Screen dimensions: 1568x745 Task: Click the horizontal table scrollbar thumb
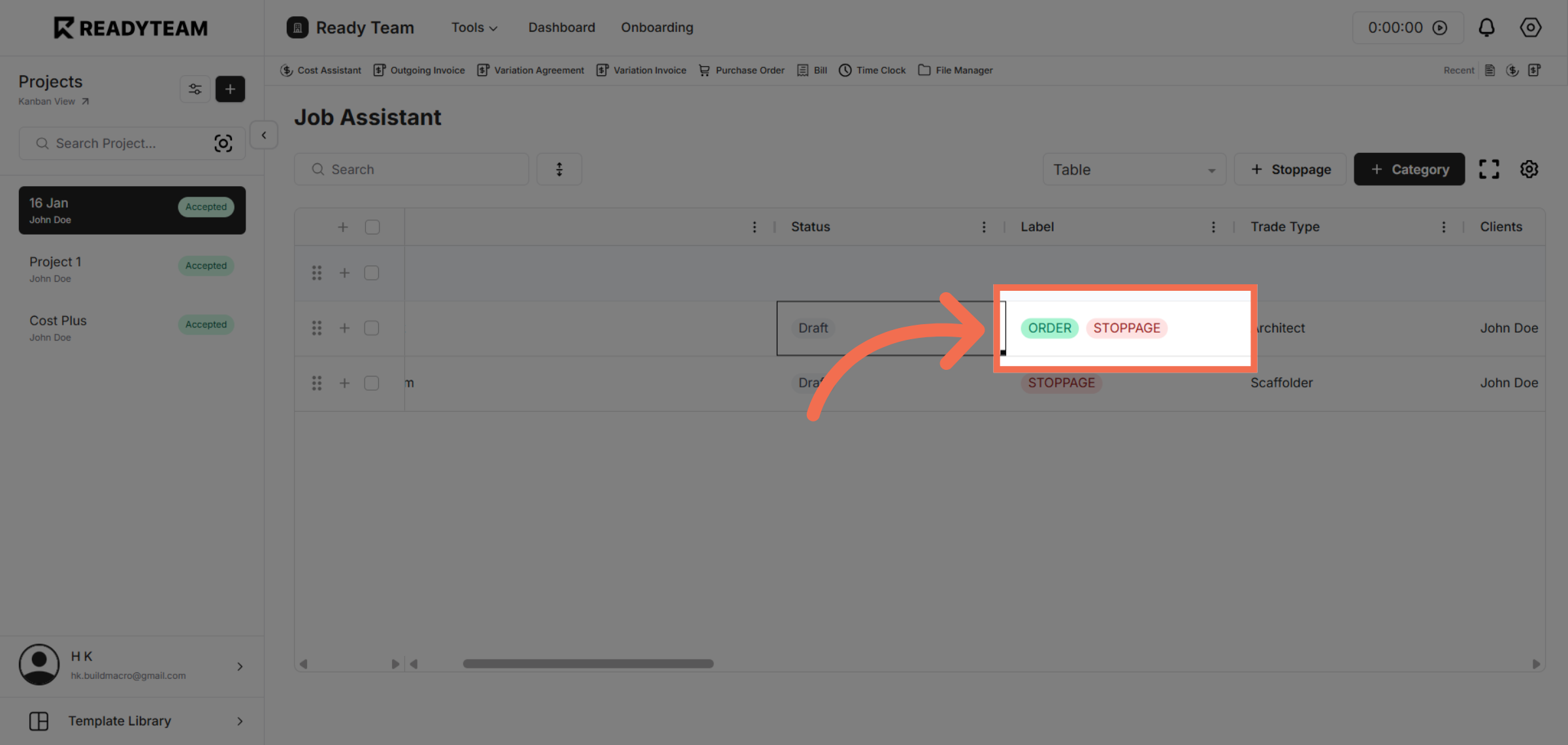point(588,663)
